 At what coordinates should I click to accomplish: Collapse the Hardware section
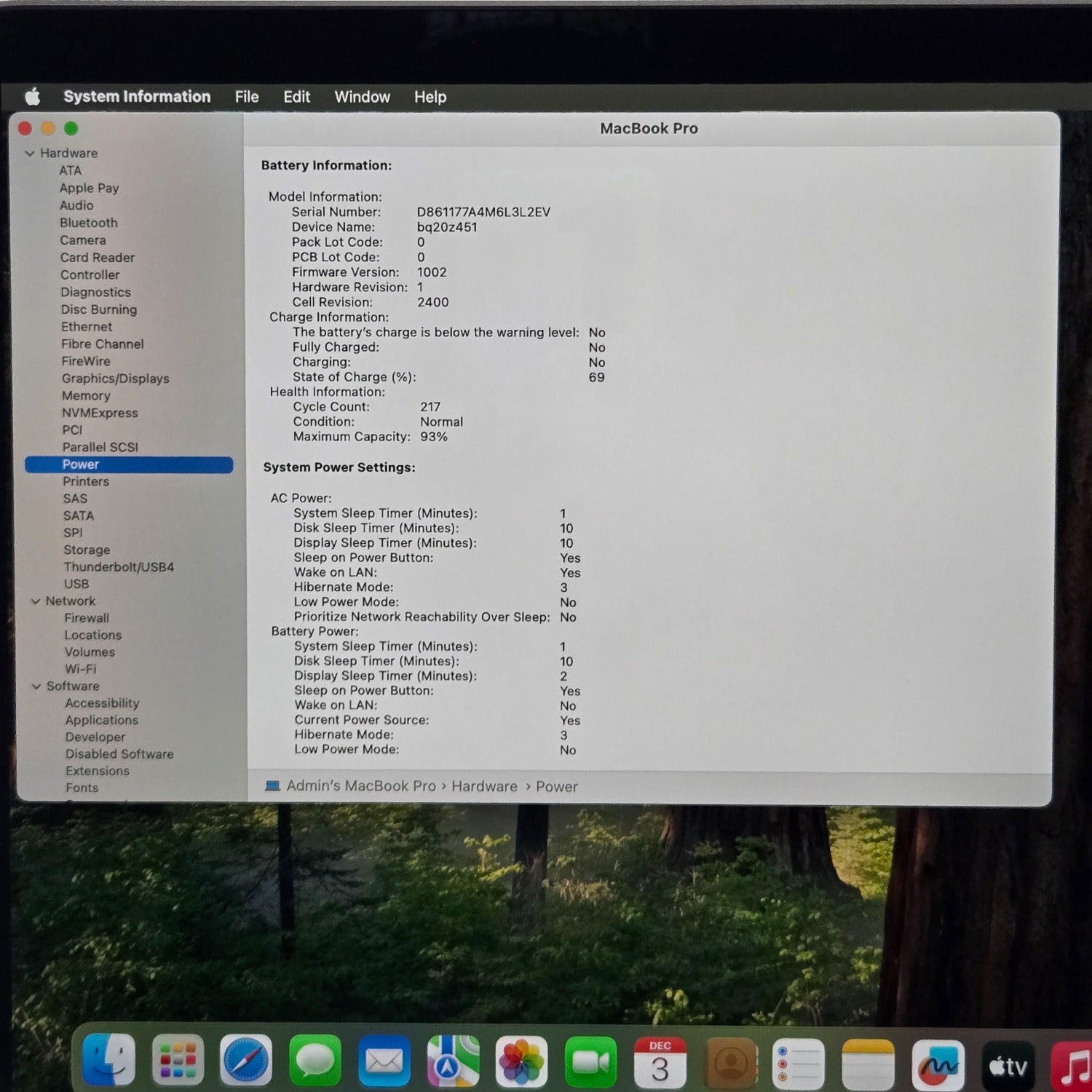30,154
